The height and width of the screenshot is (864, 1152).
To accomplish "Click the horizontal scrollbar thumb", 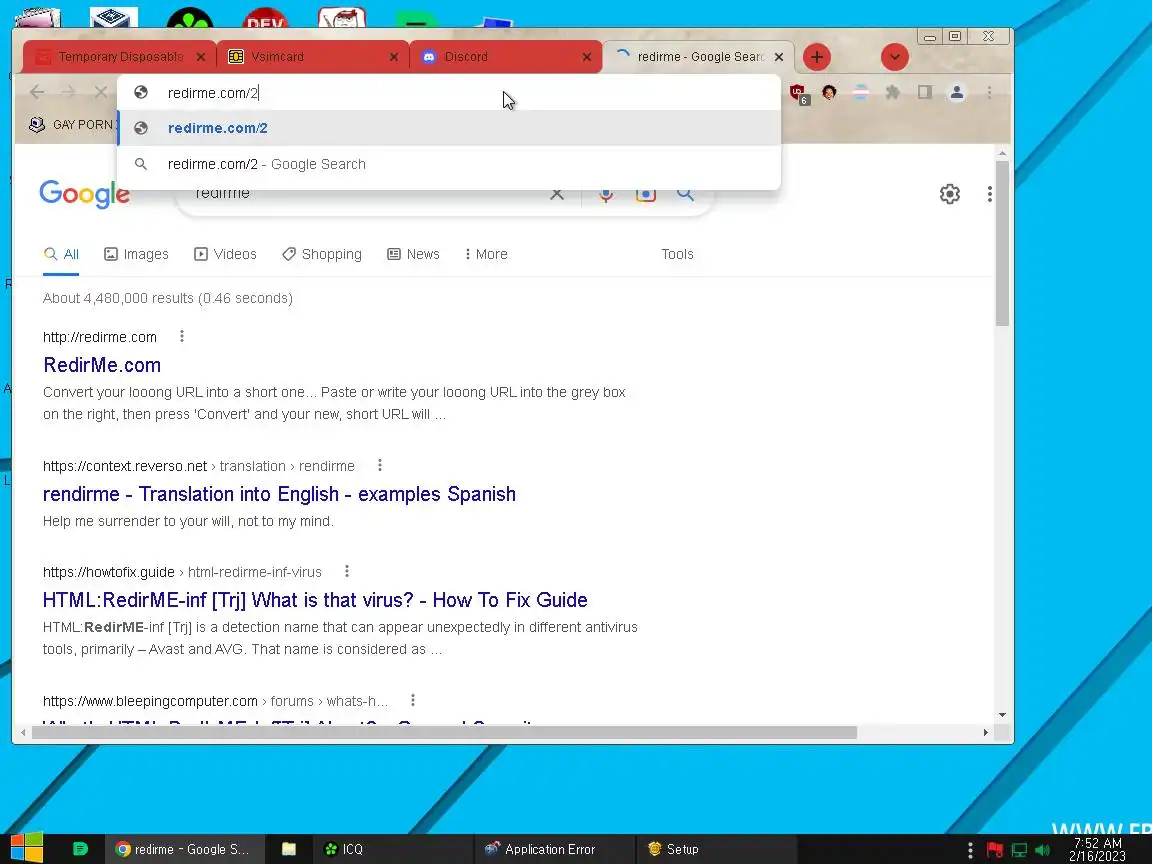I will 444,732.
